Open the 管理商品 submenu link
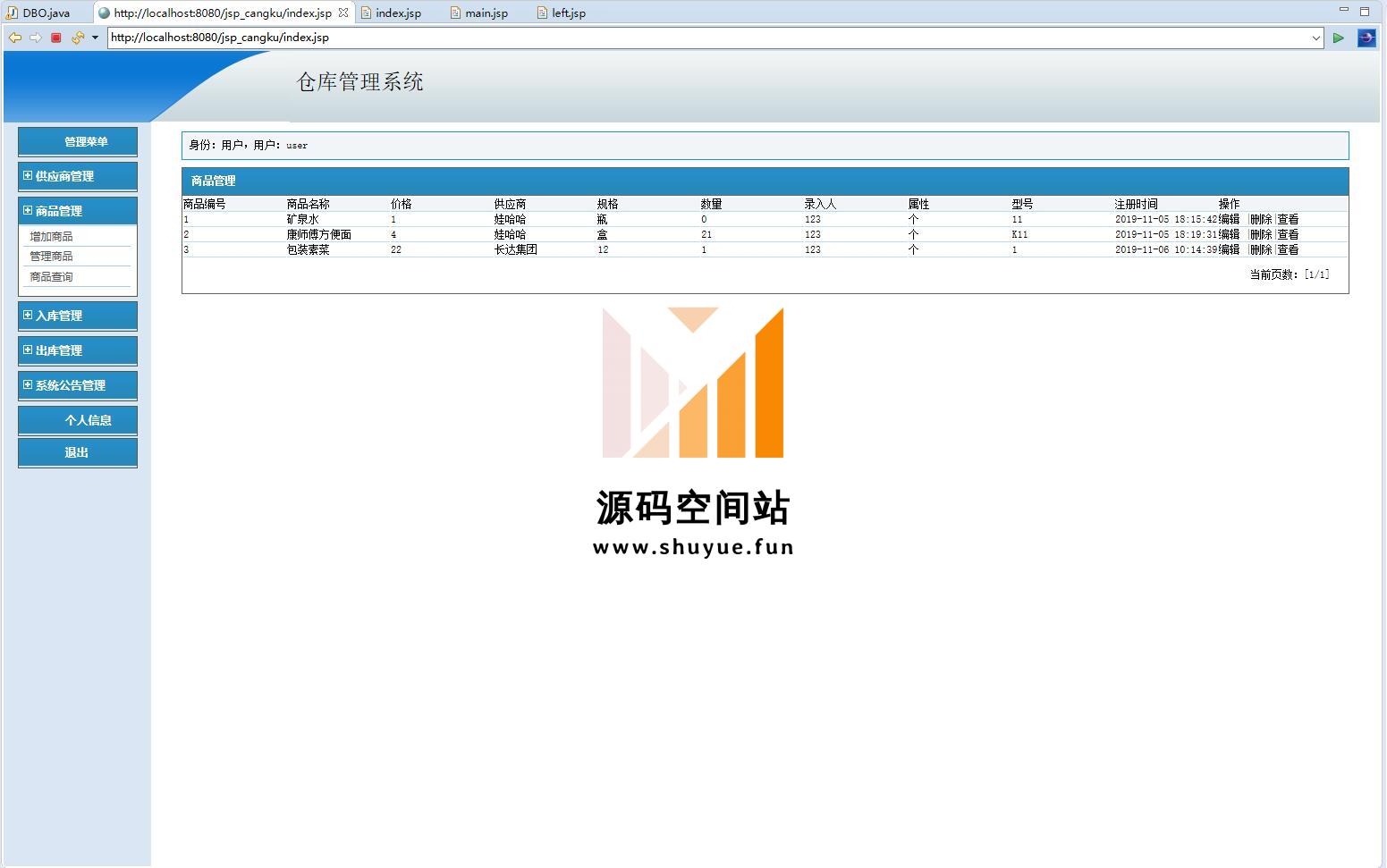The width and height of the screenshot is (1387, 868). click(51, 257)
